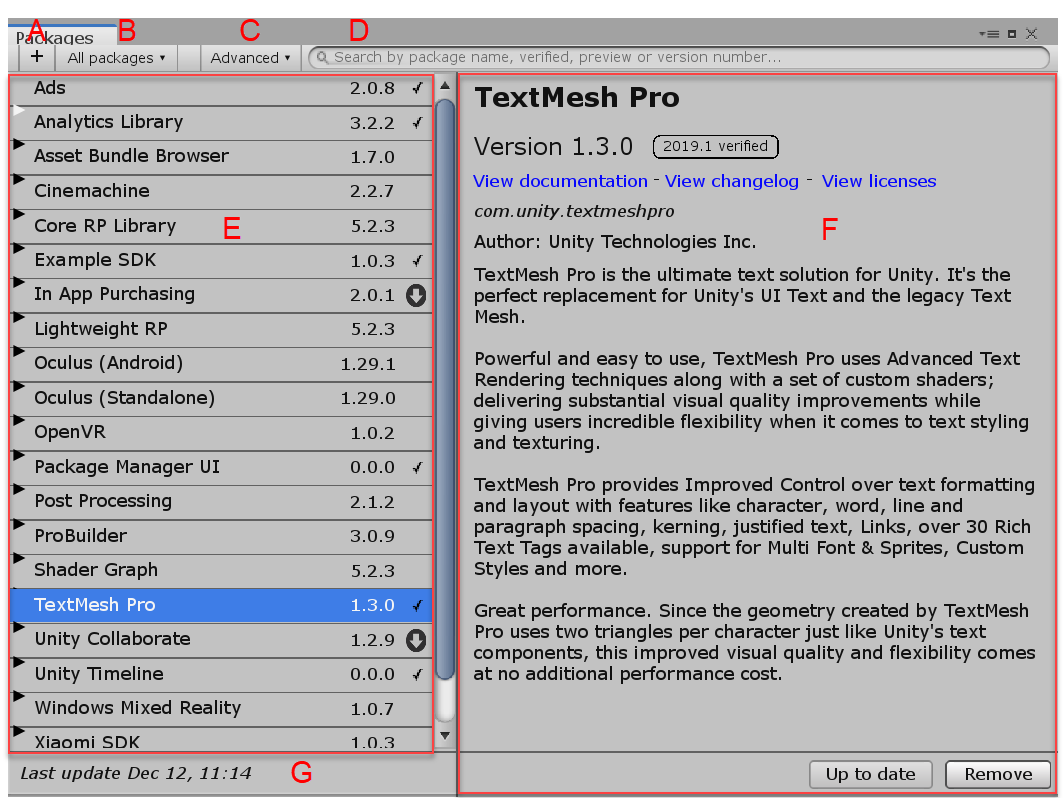The width and height of the screenshot is (1064, 798).
Task: Click the installed checkmark next to Ads
Action: coord(417,88)
